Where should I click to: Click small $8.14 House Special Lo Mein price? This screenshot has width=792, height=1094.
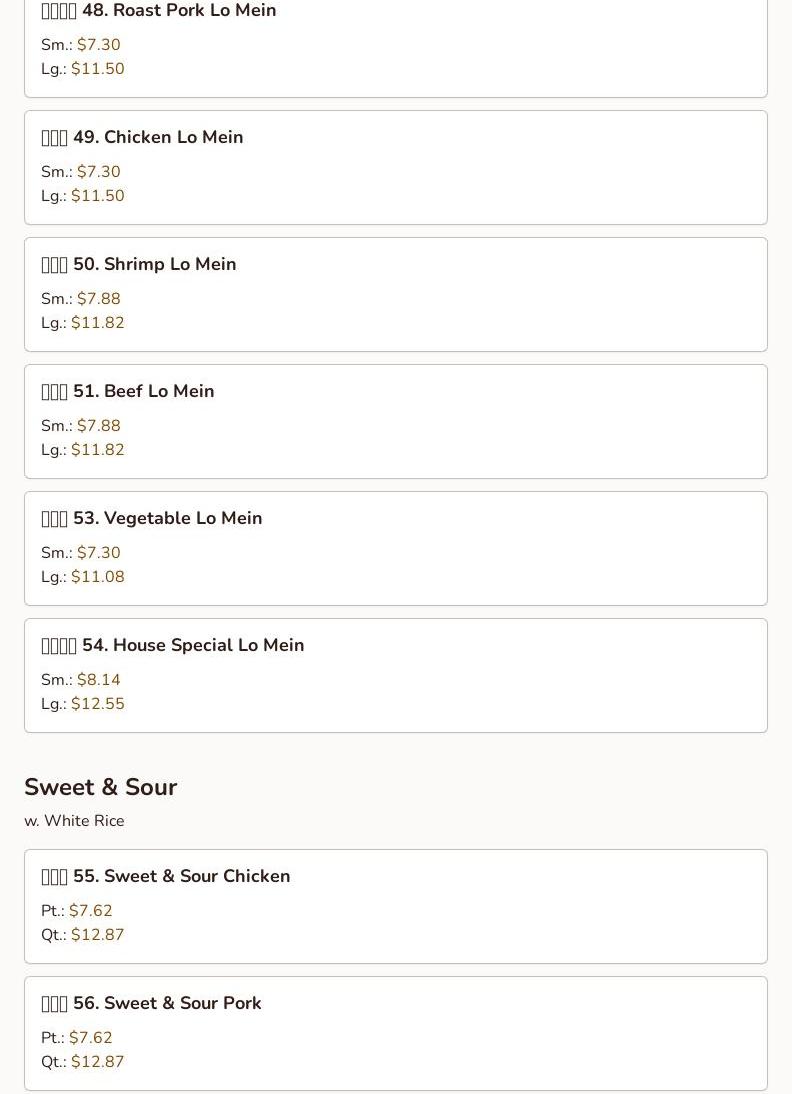coord(98,680)
